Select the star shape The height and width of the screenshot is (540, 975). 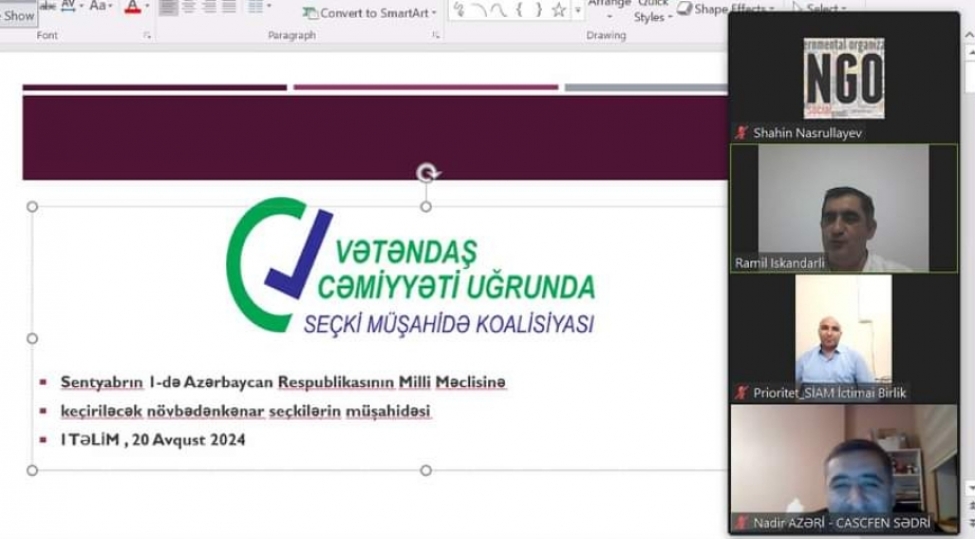pos(558,9)
